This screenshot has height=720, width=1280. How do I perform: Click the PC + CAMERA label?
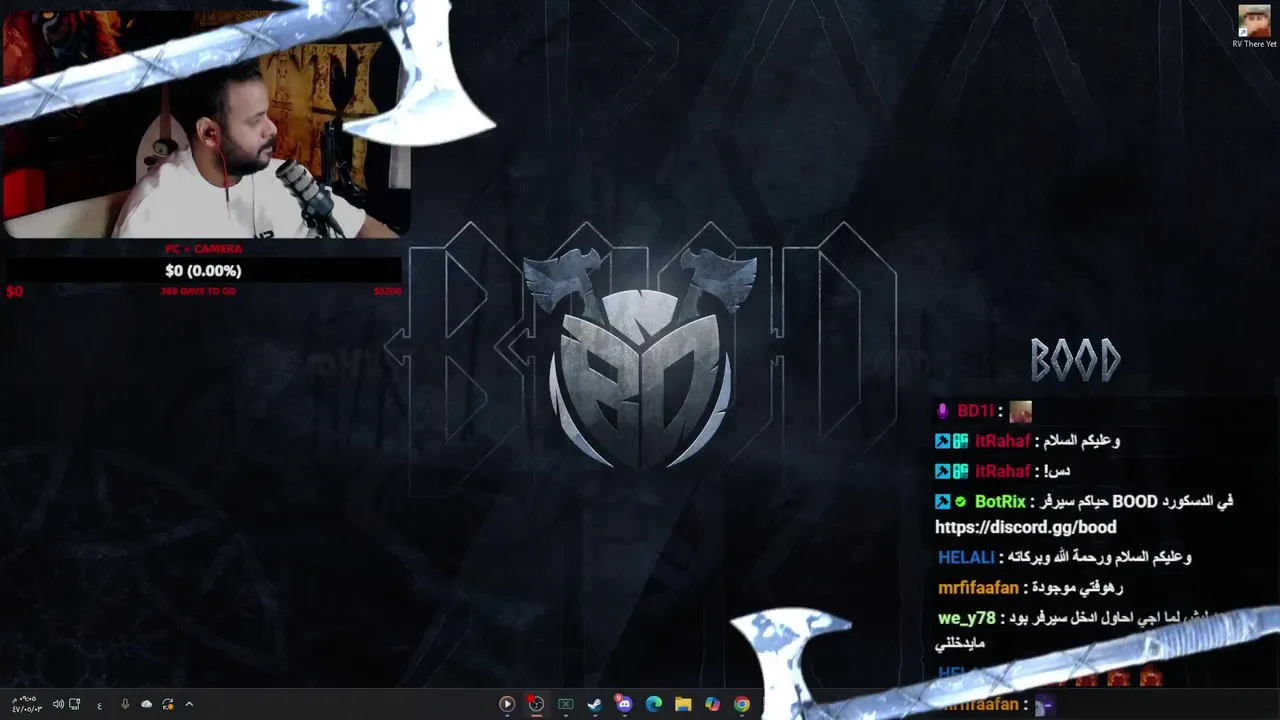[x=204, y=249]
